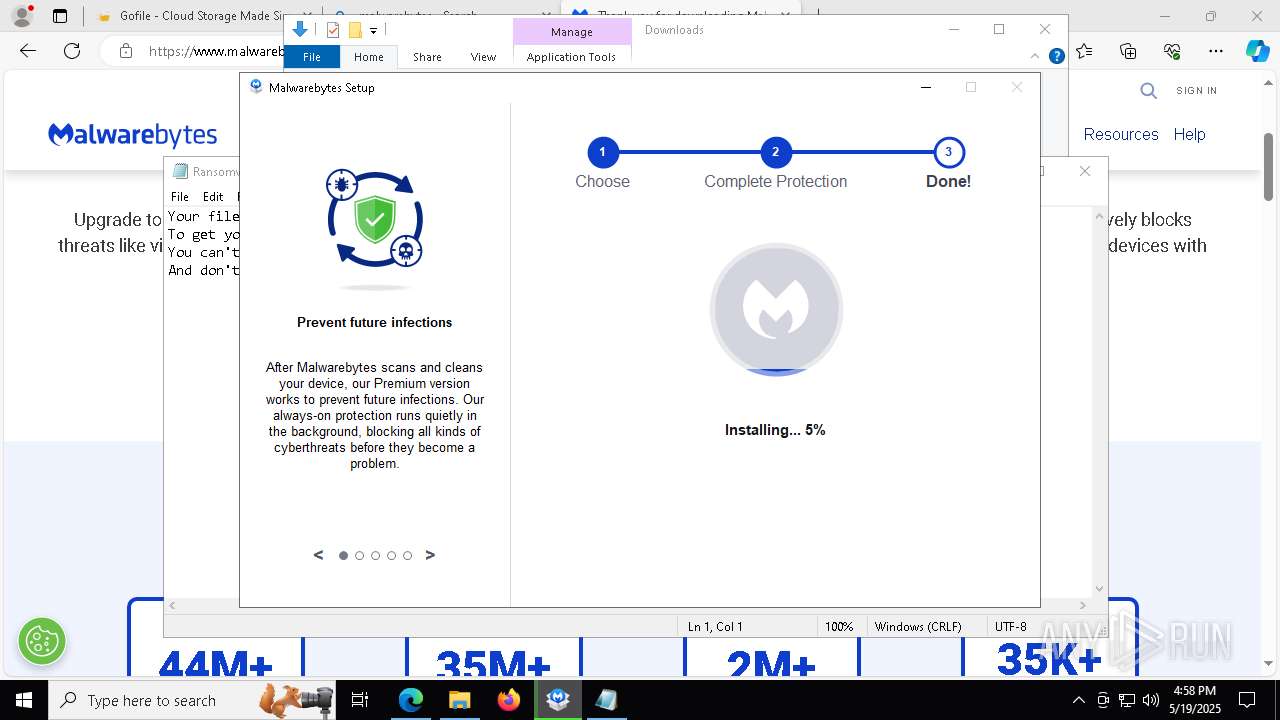Open Browser essentials heart icon
Image resolution: width=1280 pixels, height=720 pixels.
[1172, 51]
